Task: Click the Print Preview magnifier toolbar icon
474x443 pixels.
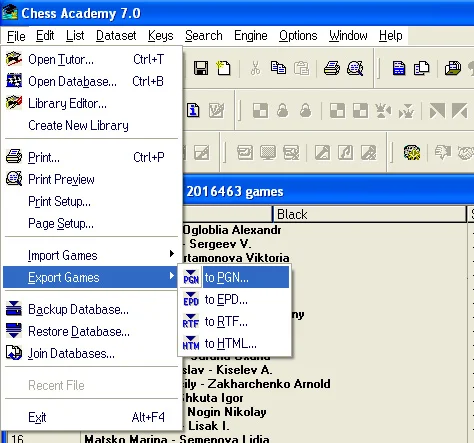Action: [x=355, y=68]
